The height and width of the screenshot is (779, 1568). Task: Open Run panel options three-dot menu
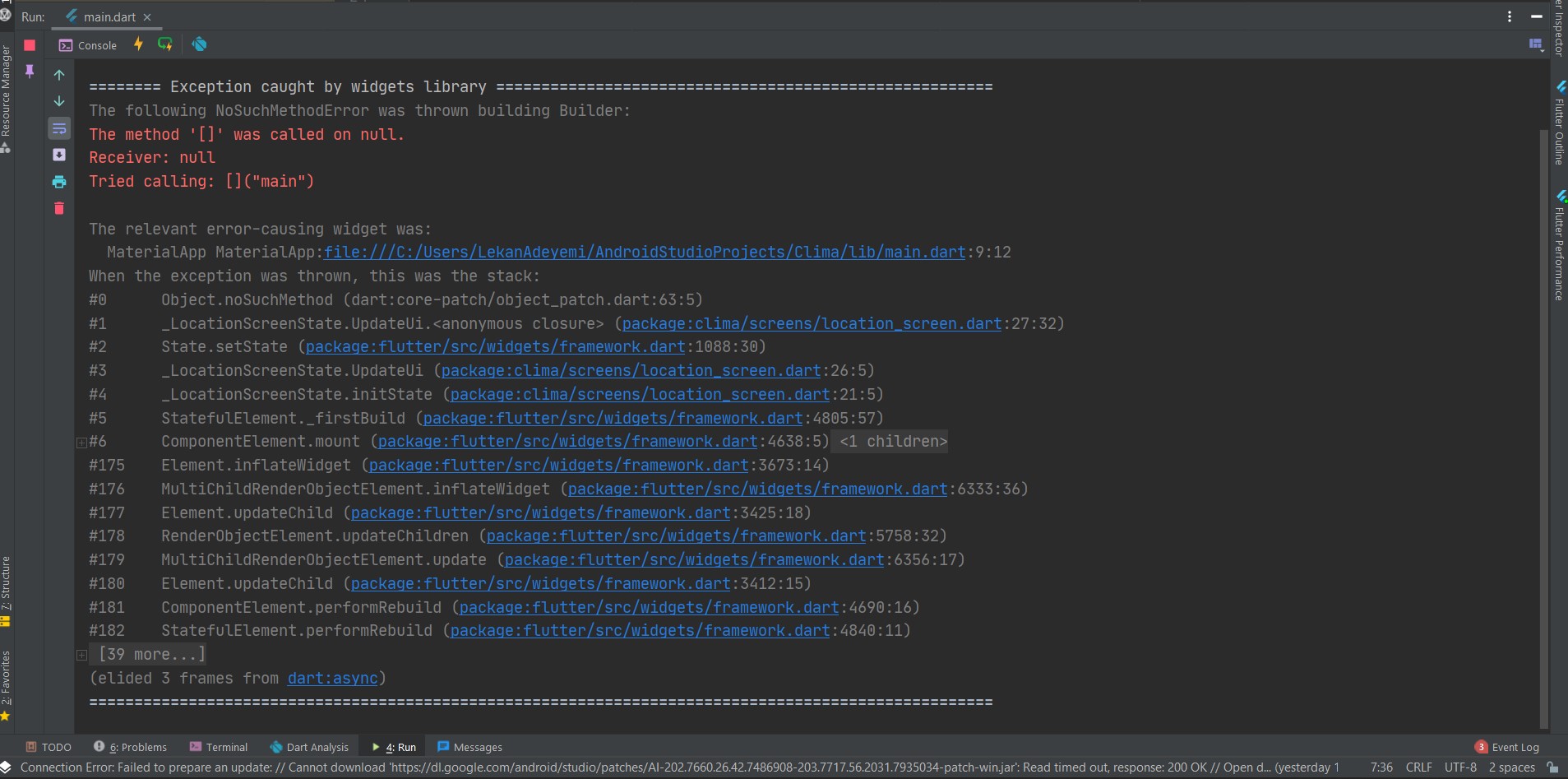[x=1510, y=16]
